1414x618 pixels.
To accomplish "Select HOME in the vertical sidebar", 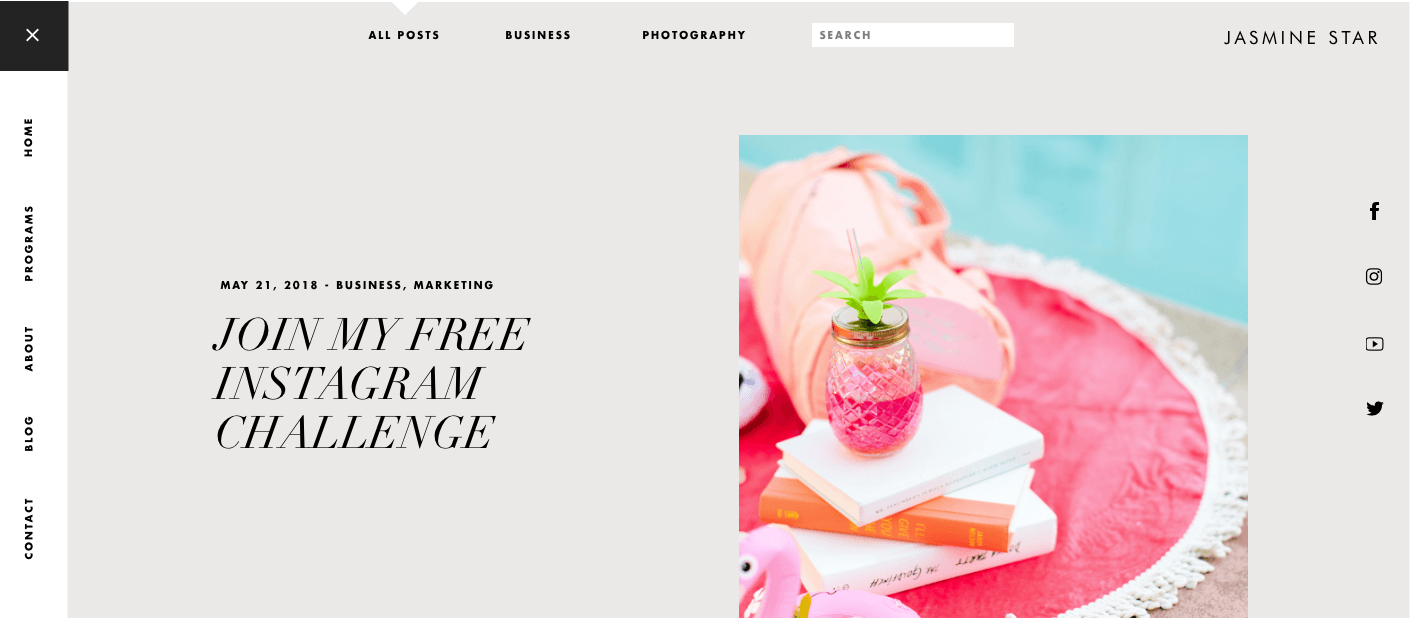I will [x=29, y=137].
